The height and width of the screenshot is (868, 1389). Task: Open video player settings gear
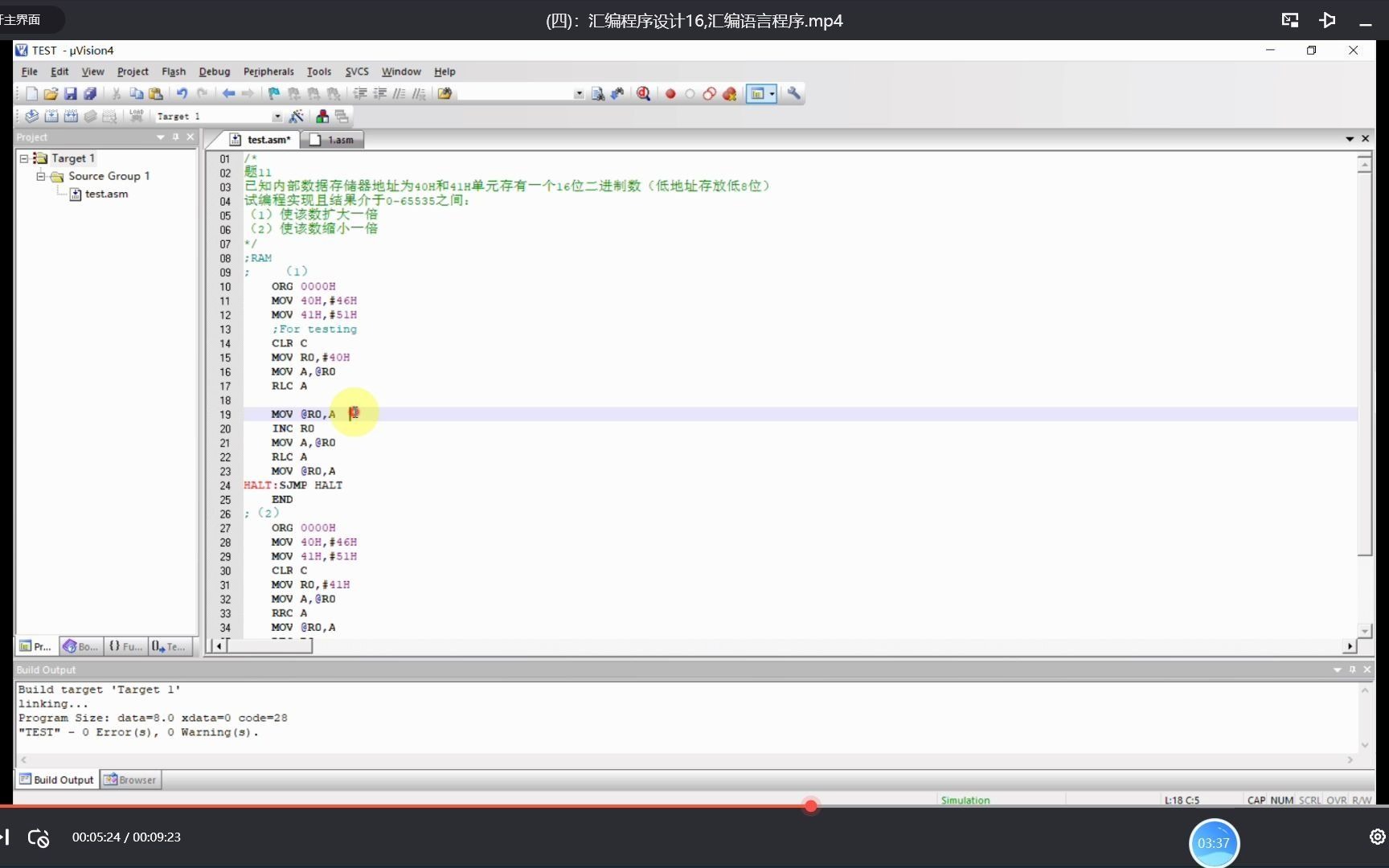pyautogui.click(x=1377, y=837)
